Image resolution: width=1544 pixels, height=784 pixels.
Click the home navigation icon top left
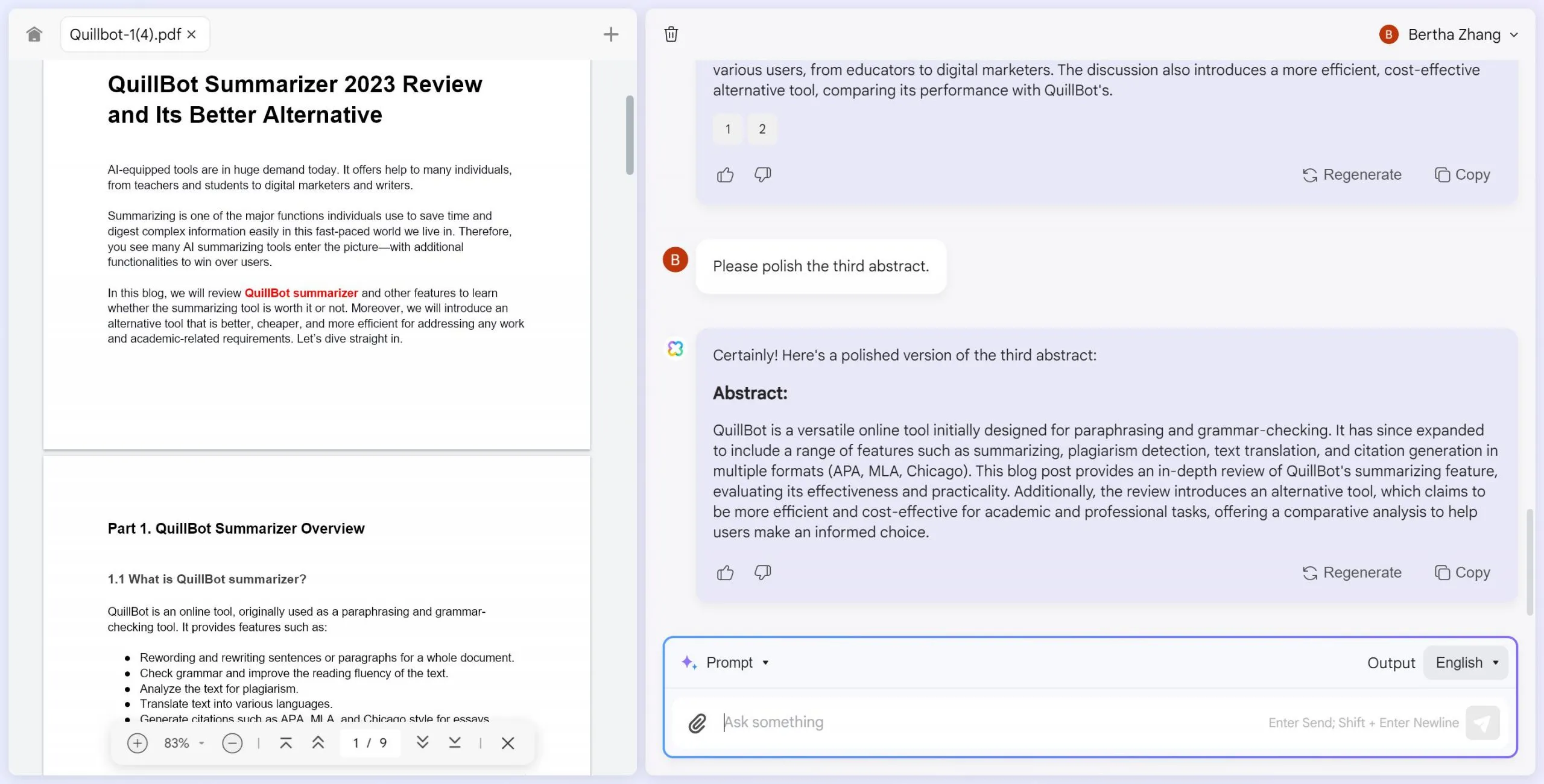click(x=34, y=34)
